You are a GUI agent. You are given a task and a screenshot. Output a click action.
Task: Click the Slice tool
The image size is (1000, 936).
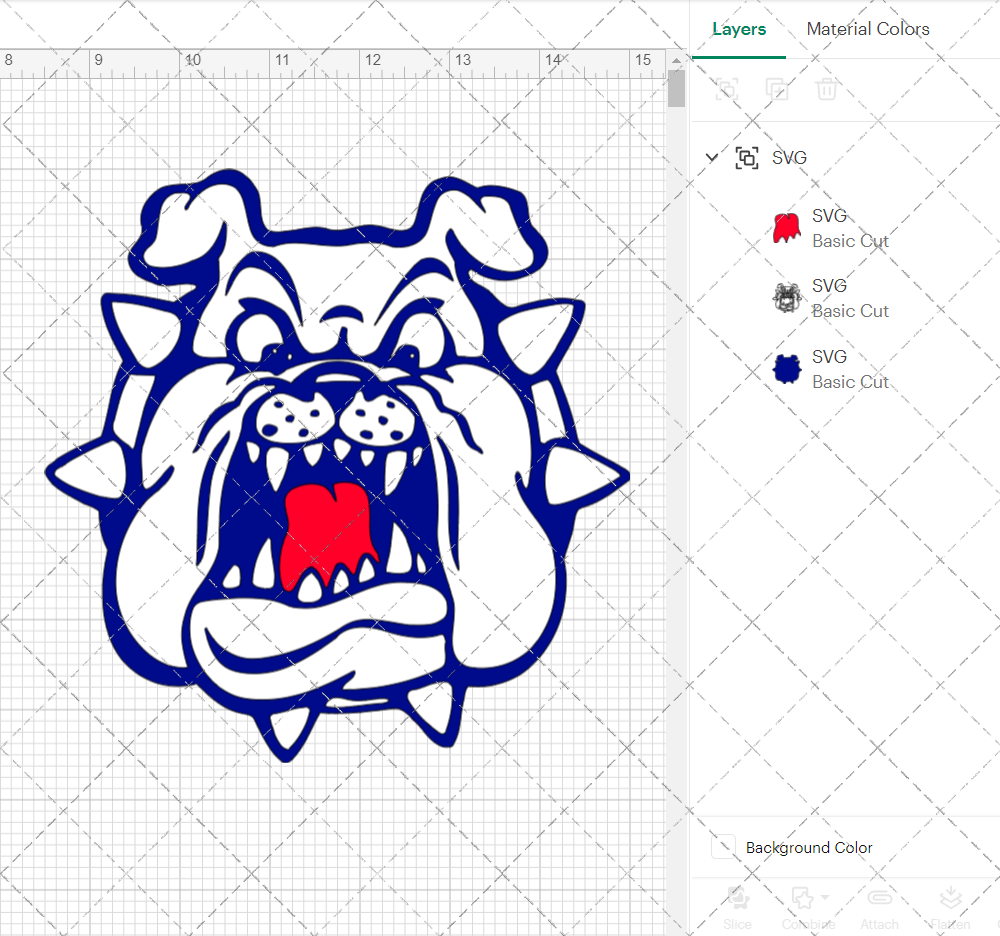pos(737,907)
